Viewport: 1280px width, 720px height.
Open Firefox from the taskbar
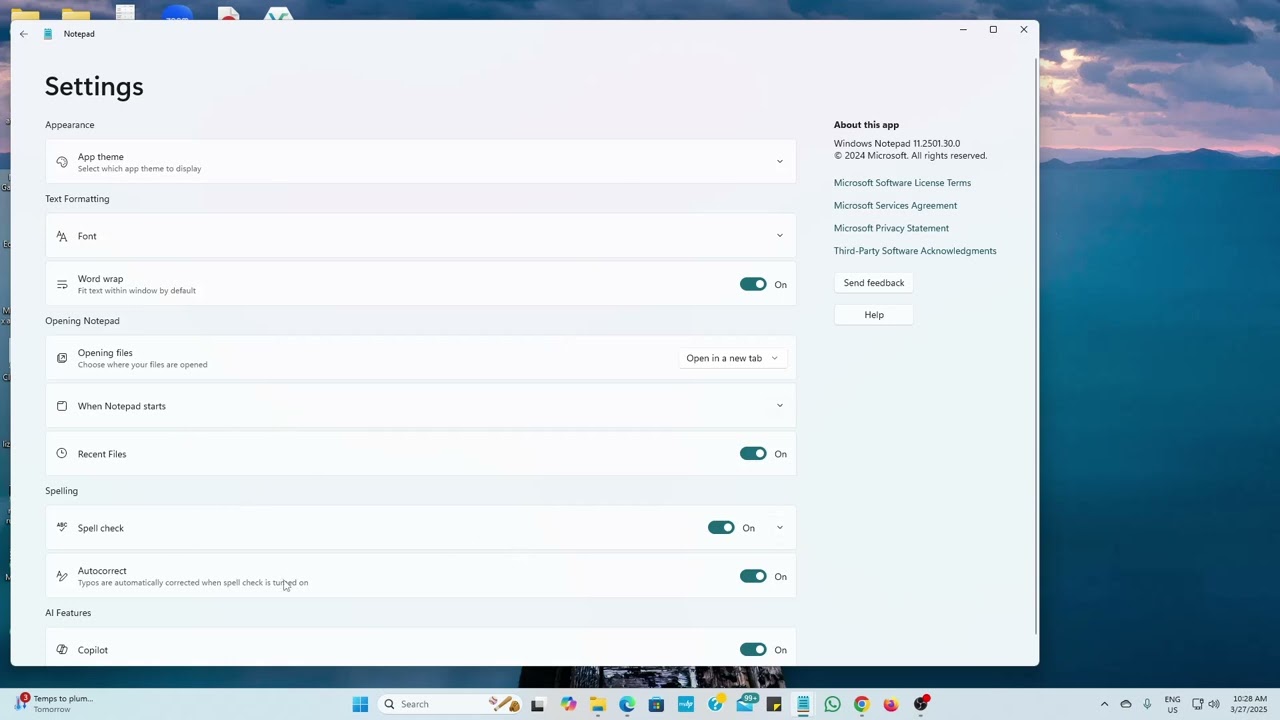[x=891, y=704]
